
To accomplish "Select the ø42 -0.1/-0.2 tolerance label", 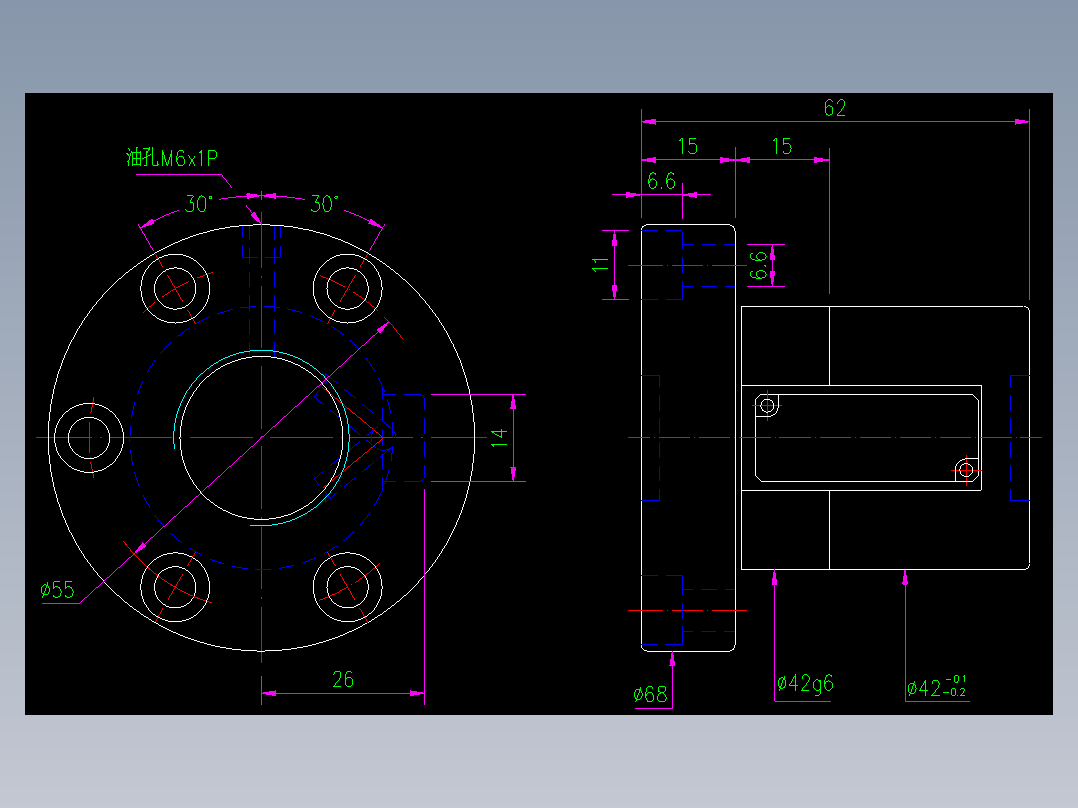I will click(x=936, y=687).
